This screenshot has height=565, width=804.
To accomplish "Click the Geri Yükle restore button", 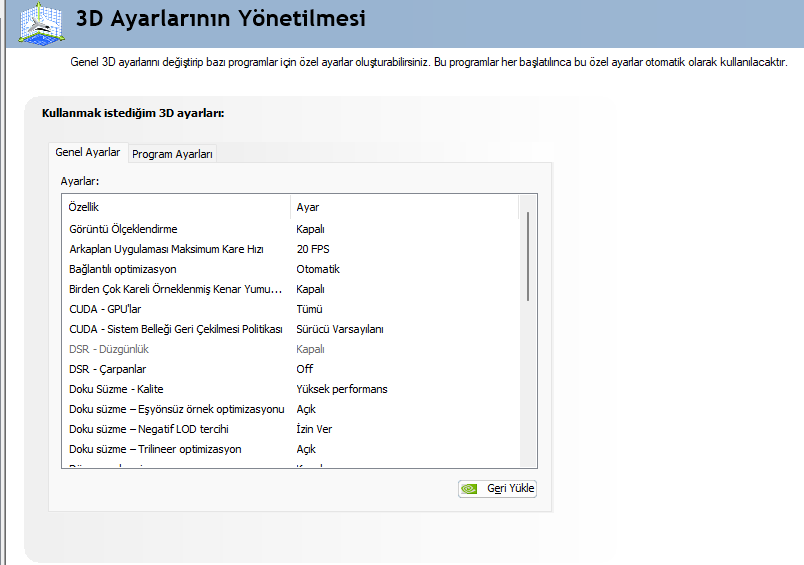I will click(497, 489).
